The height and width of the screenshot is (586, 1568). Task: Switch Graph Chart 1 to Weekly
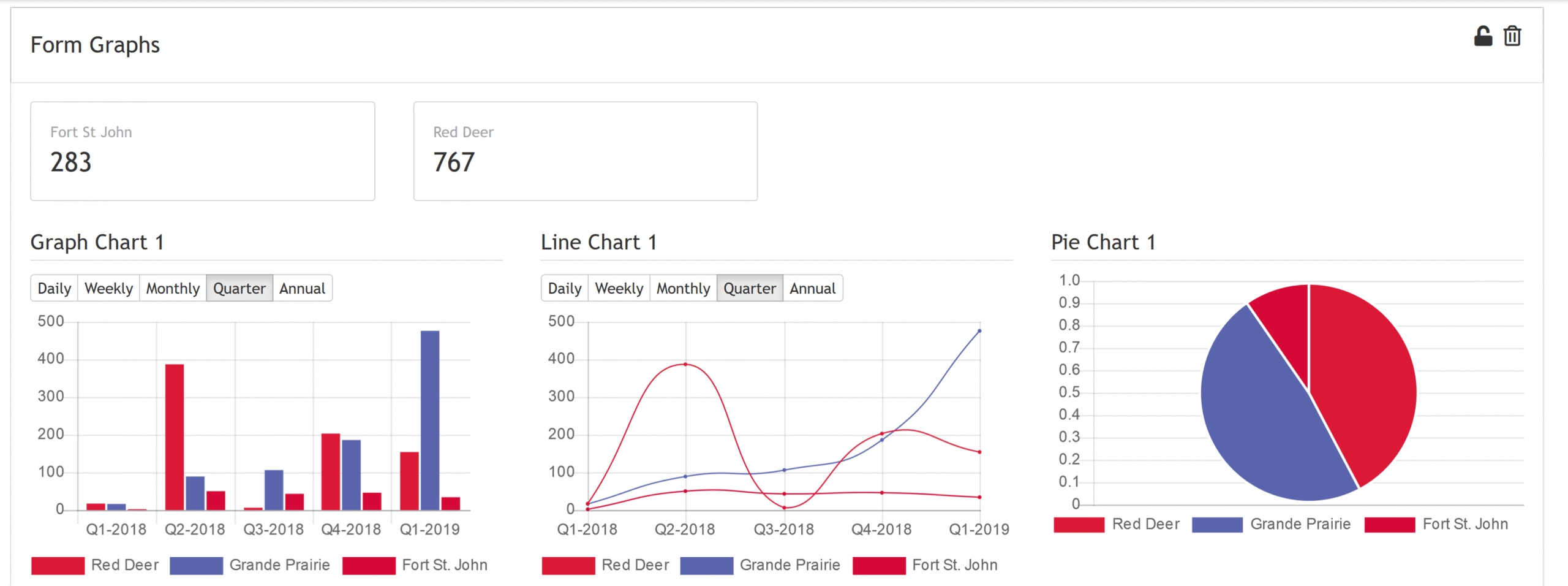(x=108, y=288)
